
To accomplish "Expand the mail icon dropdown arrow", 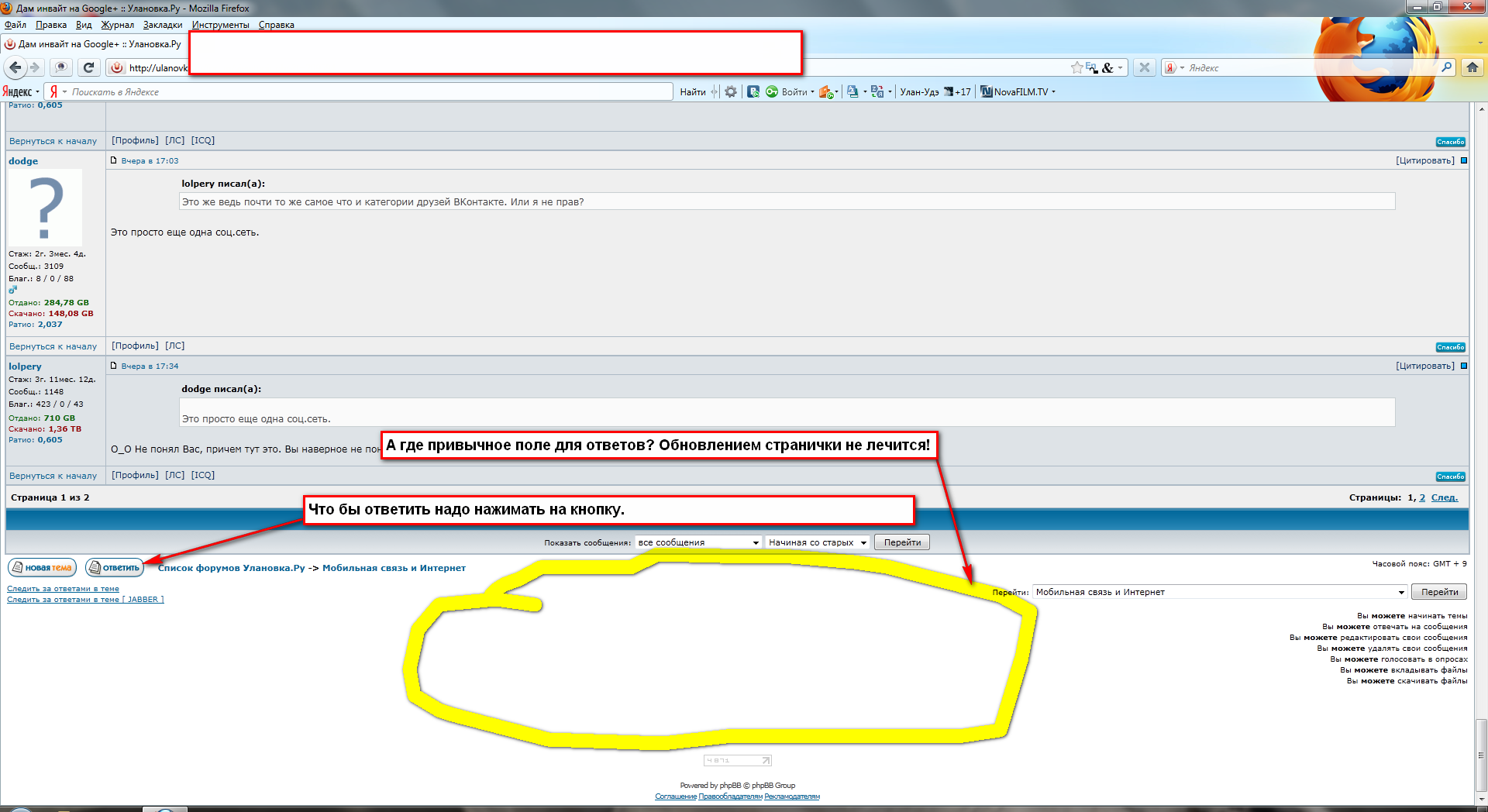I will point(837,92).
